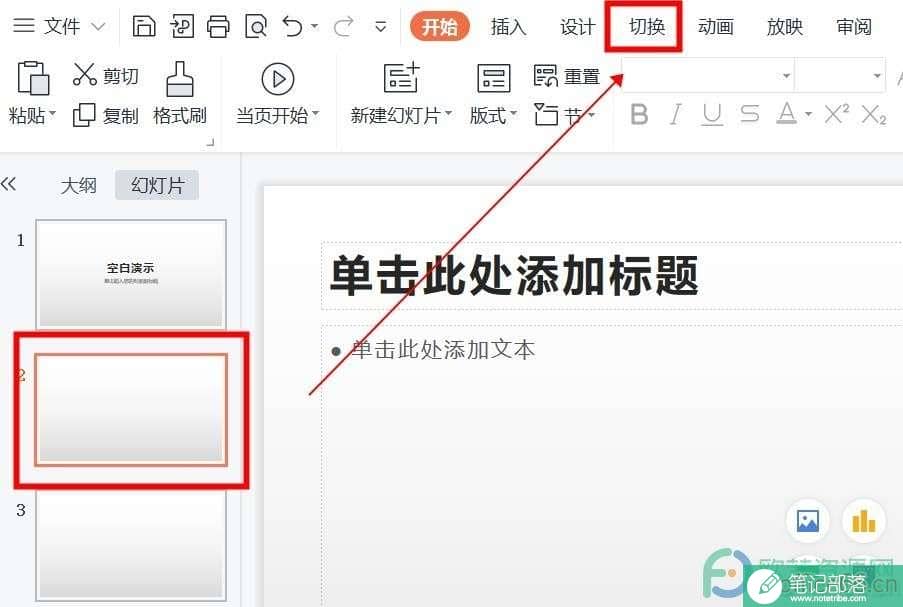Toggle Superscript formatting
The height and width of the screenshot is (607, 903).
(x=837, y=113)
